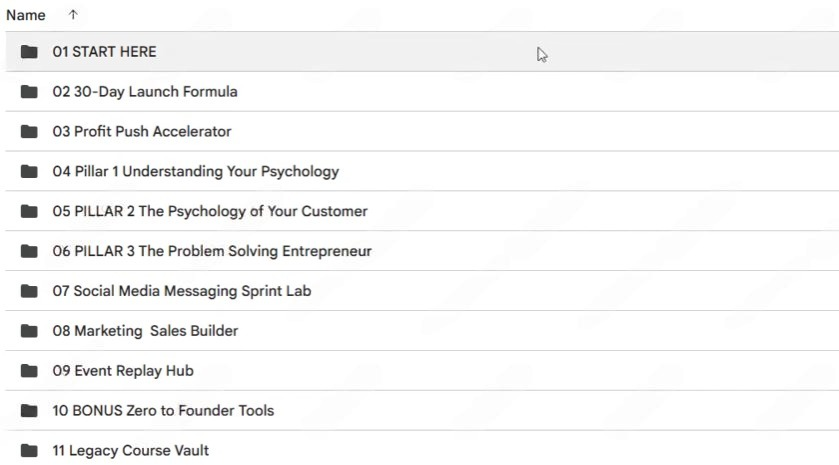Screen dimensions: 839x465
Task: Select 06 PILLAR 3 Problem Solving Entrepreneur name
Action: (212, 251)
